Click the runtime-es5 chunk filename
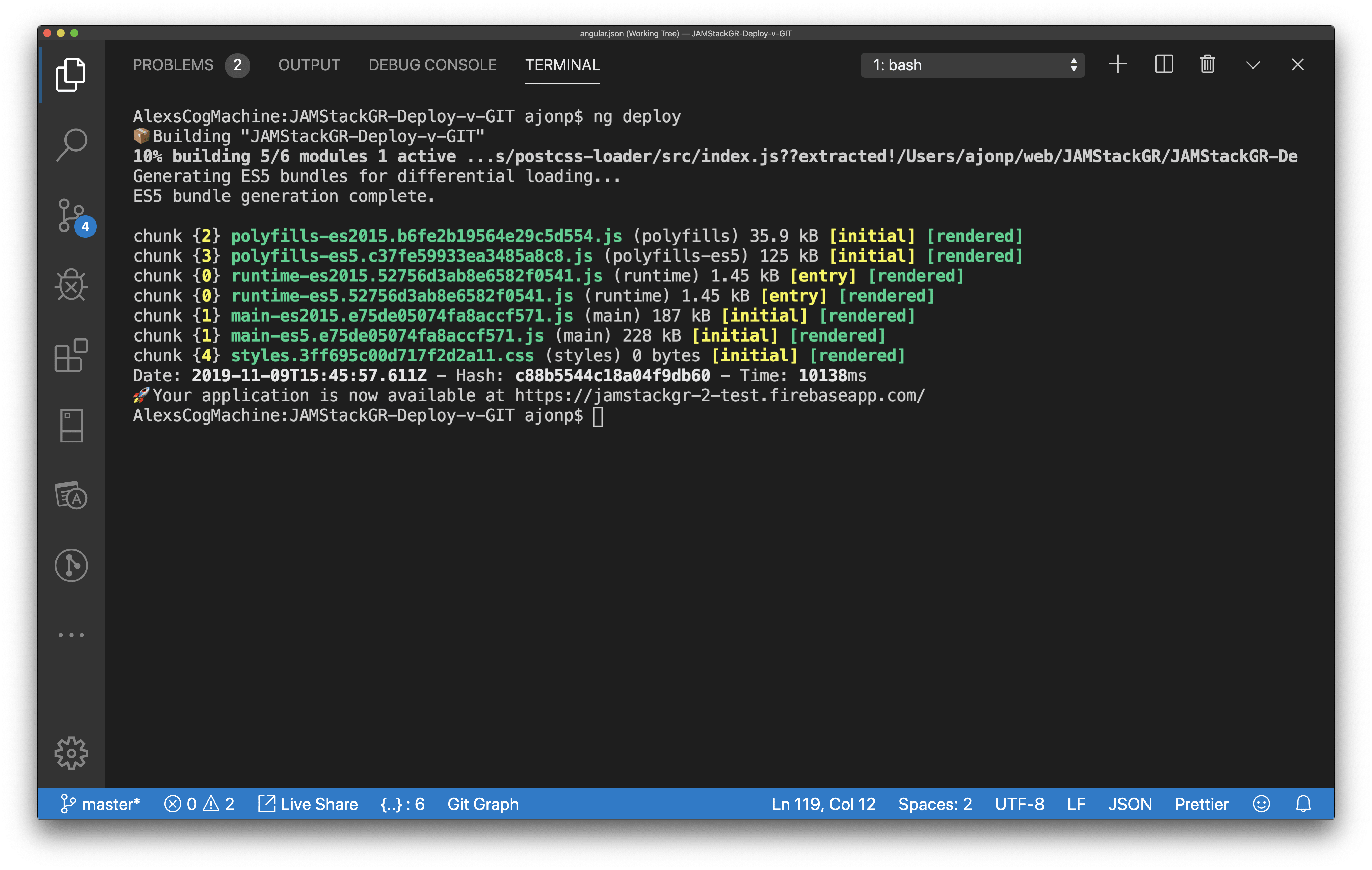This screenshot has width=1372, height=870. tap(402, 296)
